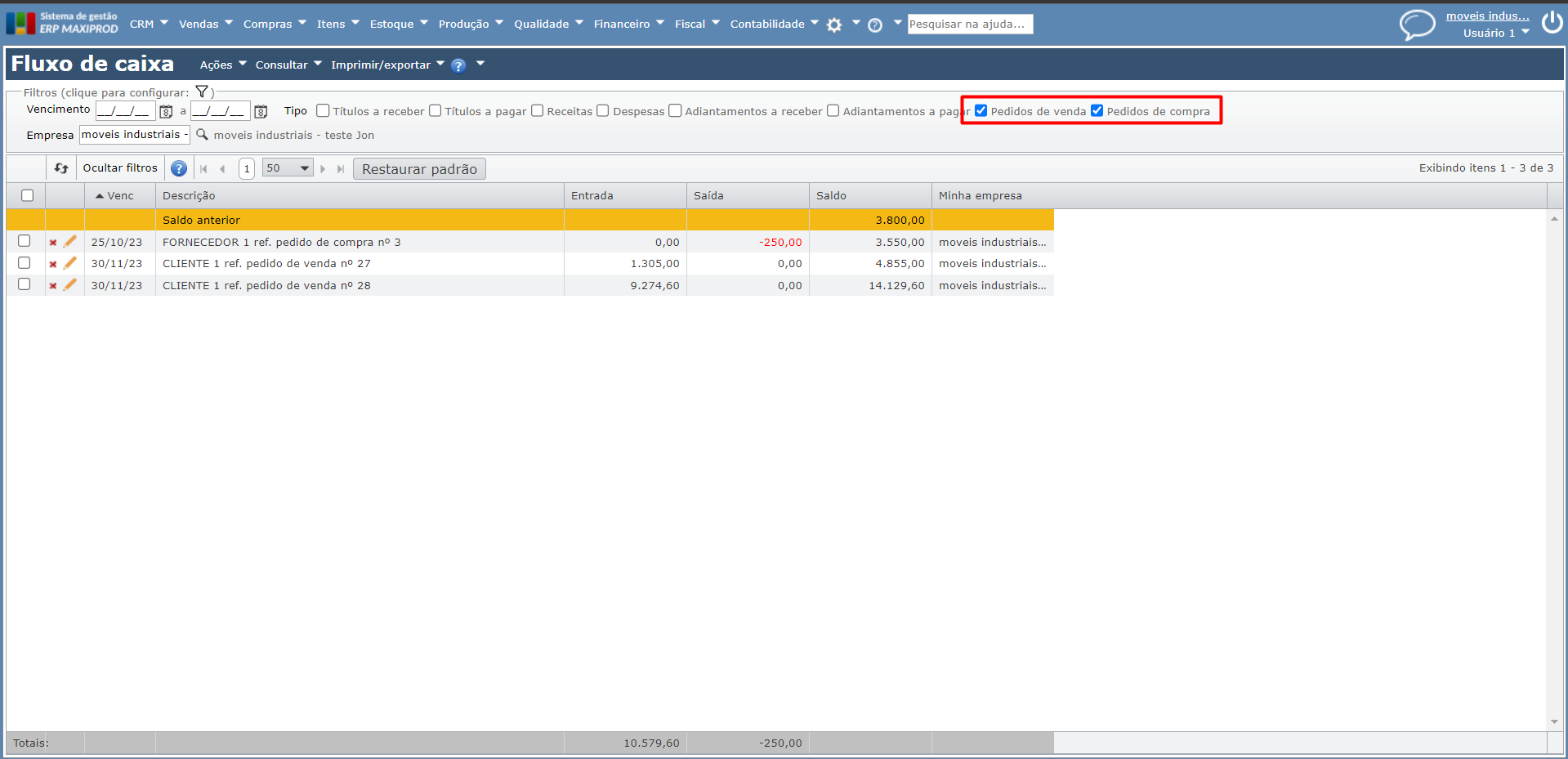The width and height of the screenshot is (1568, 759).
Task: Click the page number 1 field
Action: 246,169
